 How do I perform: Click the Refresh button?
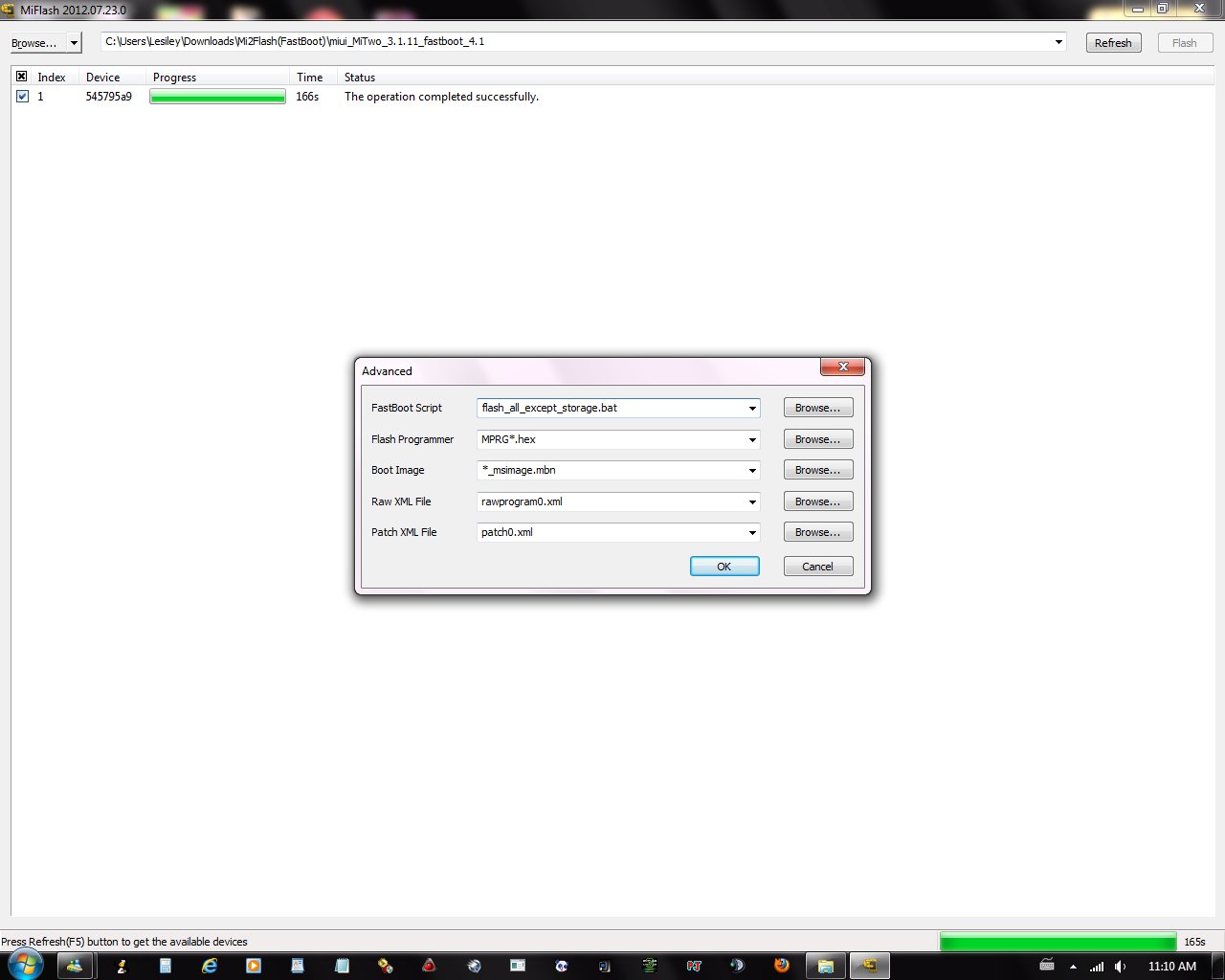coord(1113,43)
